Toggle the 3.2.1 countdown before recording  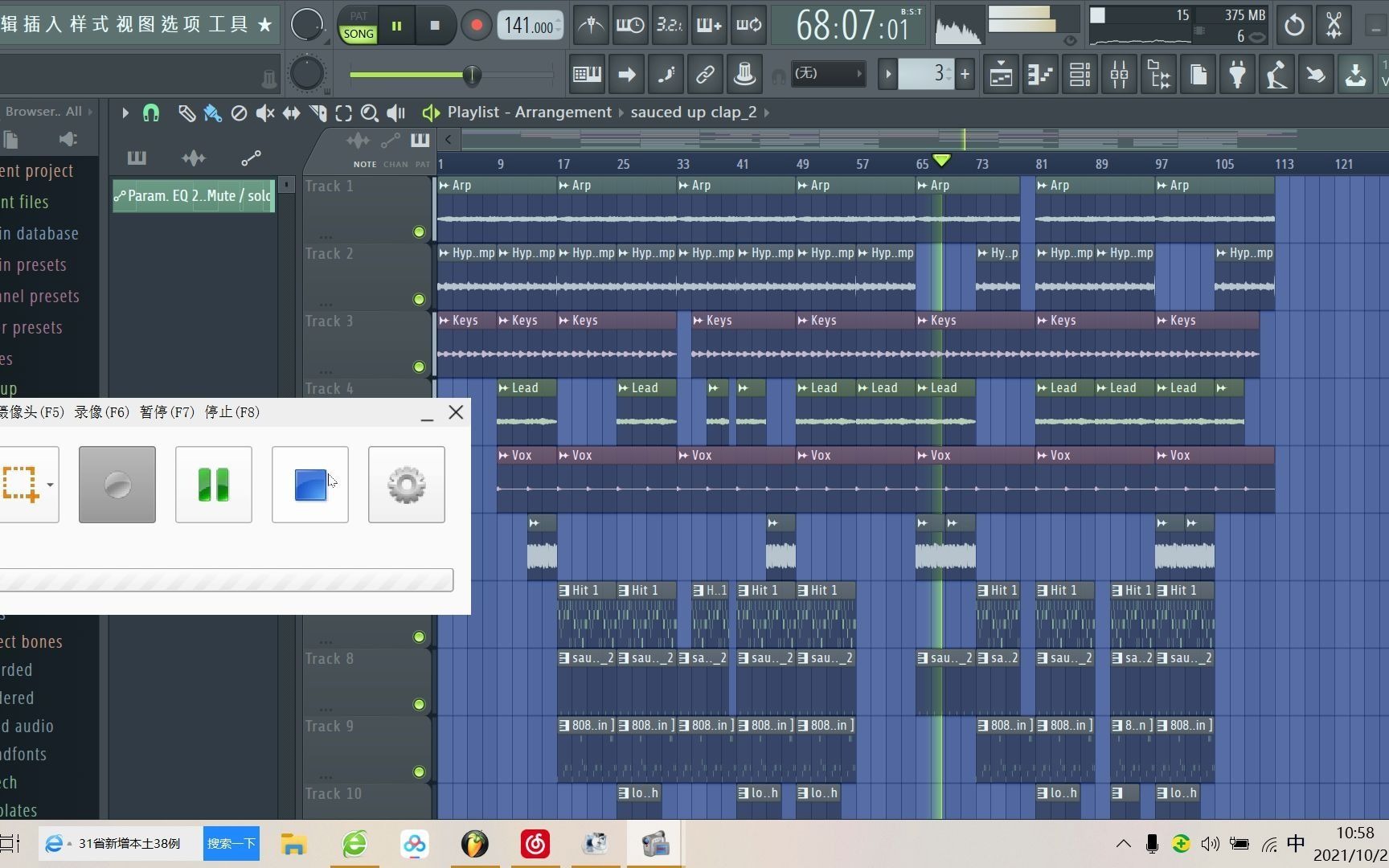[x=670, y=25]
